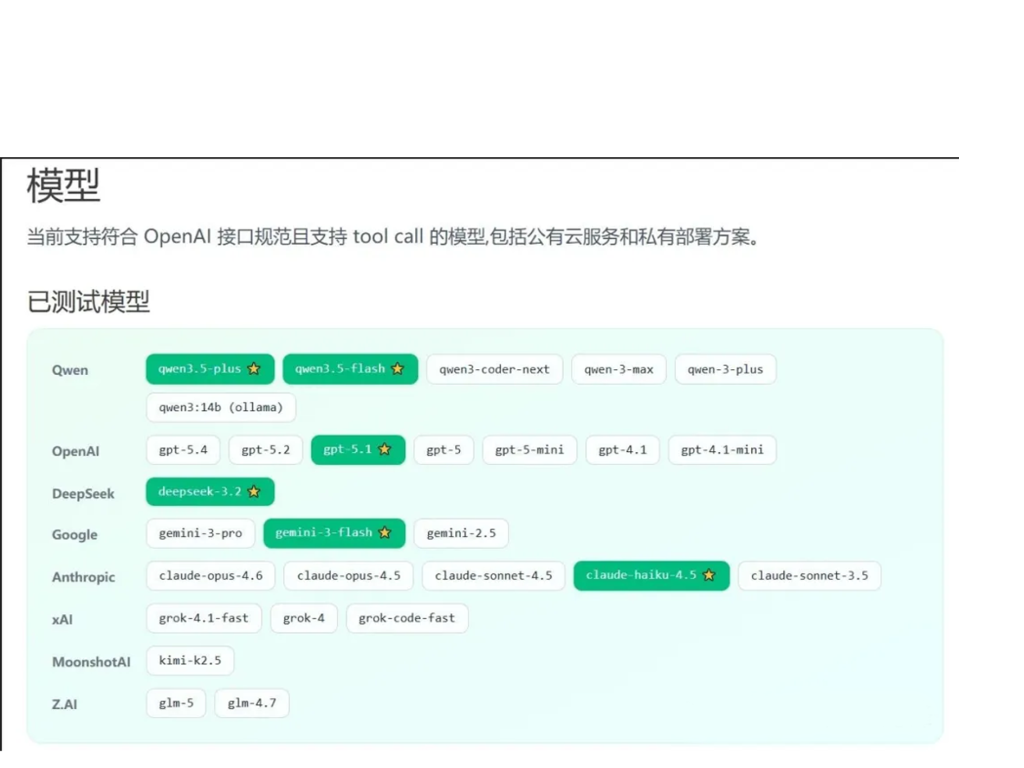Choose the gpt-4.1-mini model chip
The height and width of the screenshot is (768, 1024).
pyautogui.click(x=722, y=449)
